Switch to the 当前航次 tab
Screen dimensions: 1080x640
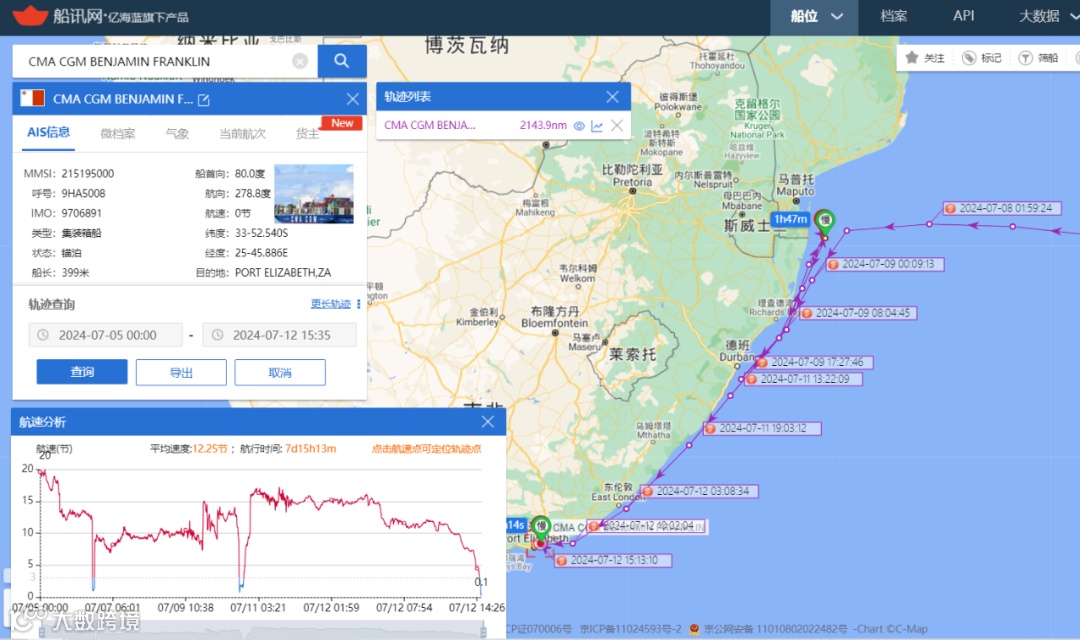(242, 134)
